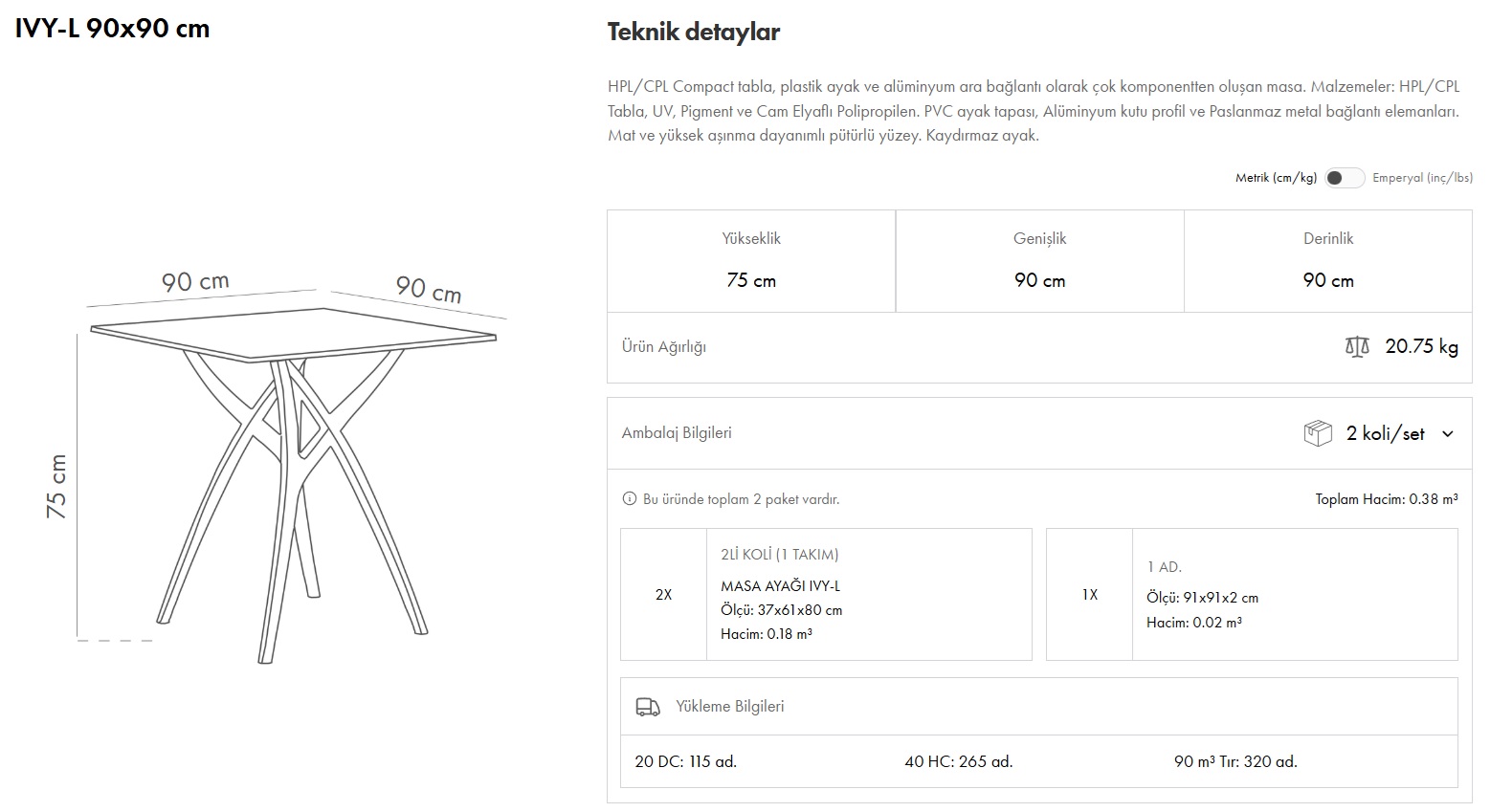Screen dimensions: 1490x812
Task: Click the delivery truck icon
Action: 648,707
